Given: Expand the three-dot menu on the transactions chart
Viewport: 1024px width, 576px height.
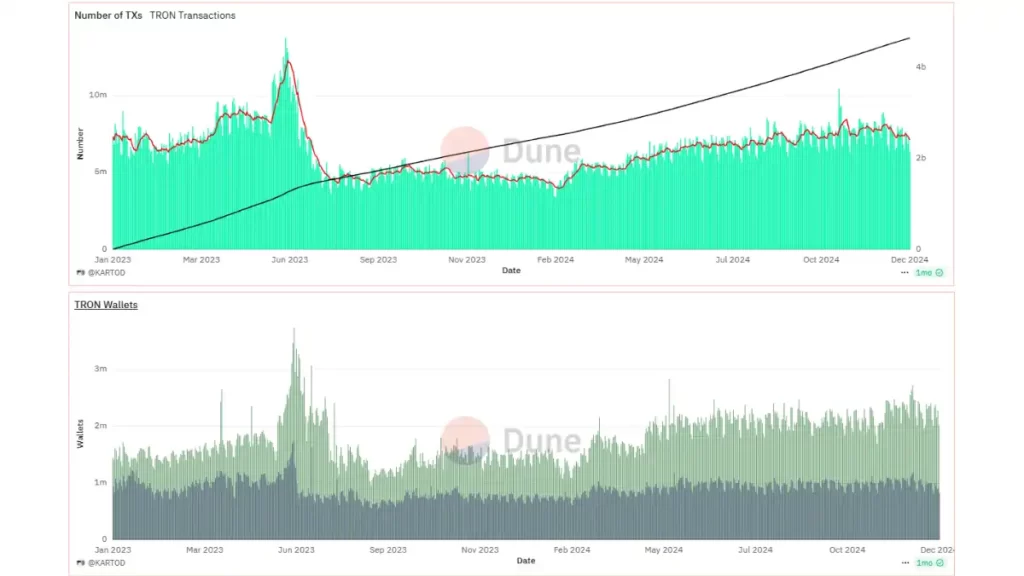Looking at the screenshot, I should pyautogui.click(x=905, y=272).
